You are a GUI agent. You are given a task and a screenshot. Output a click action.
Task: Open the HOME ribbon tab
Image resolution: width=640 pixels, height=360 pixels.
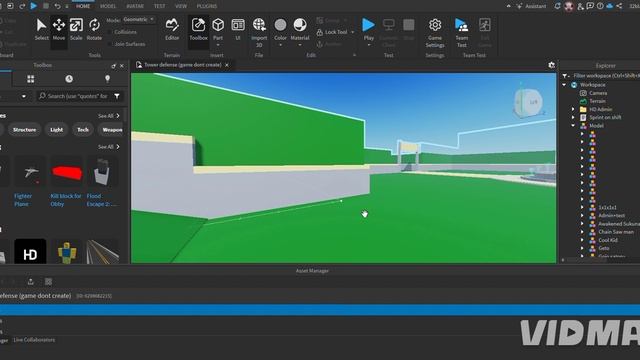pyautogui.click(x=83, y=6)
